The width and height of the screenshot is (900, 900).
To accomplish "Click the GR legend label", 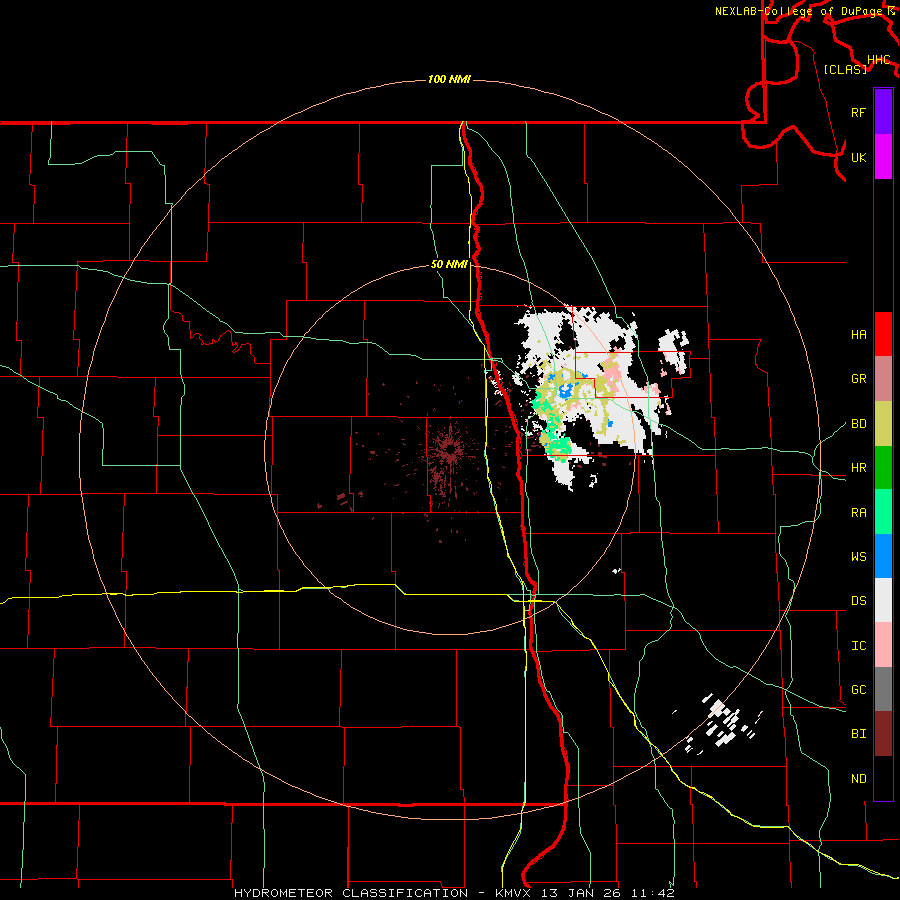I will tap(858, 379).
